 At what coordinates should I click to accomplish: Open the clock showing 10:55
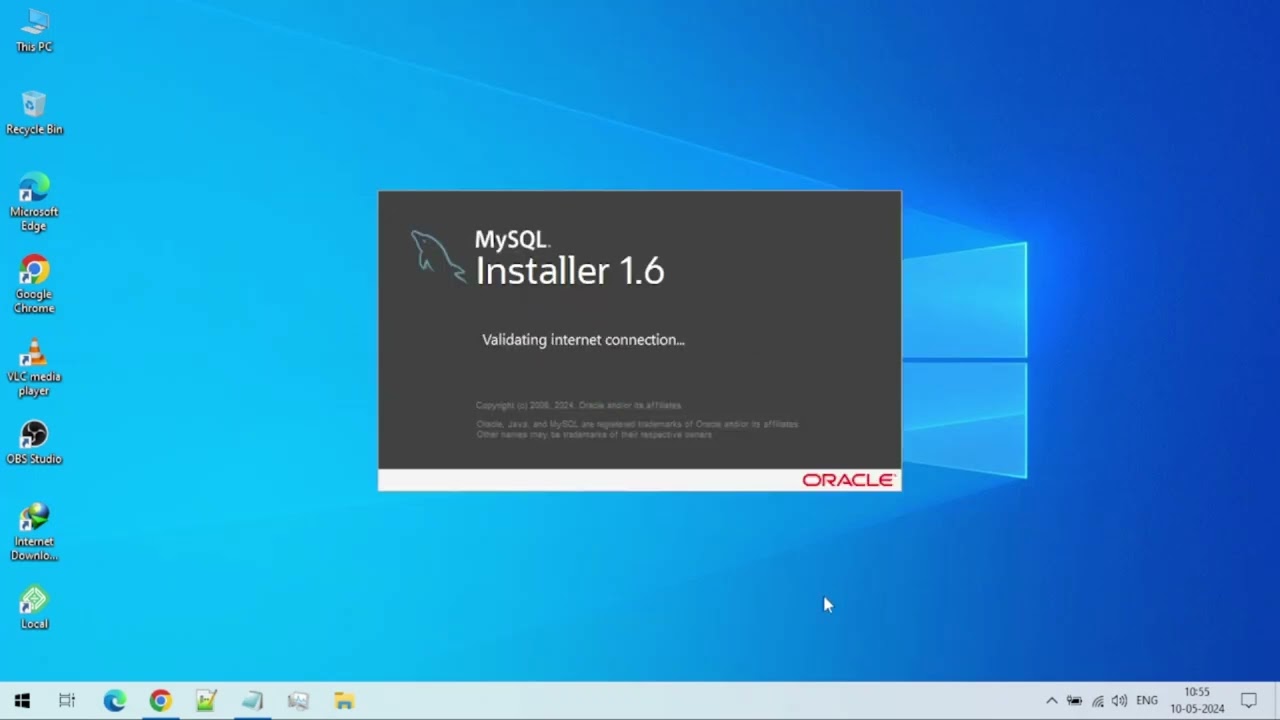[x=1197, y=701]
